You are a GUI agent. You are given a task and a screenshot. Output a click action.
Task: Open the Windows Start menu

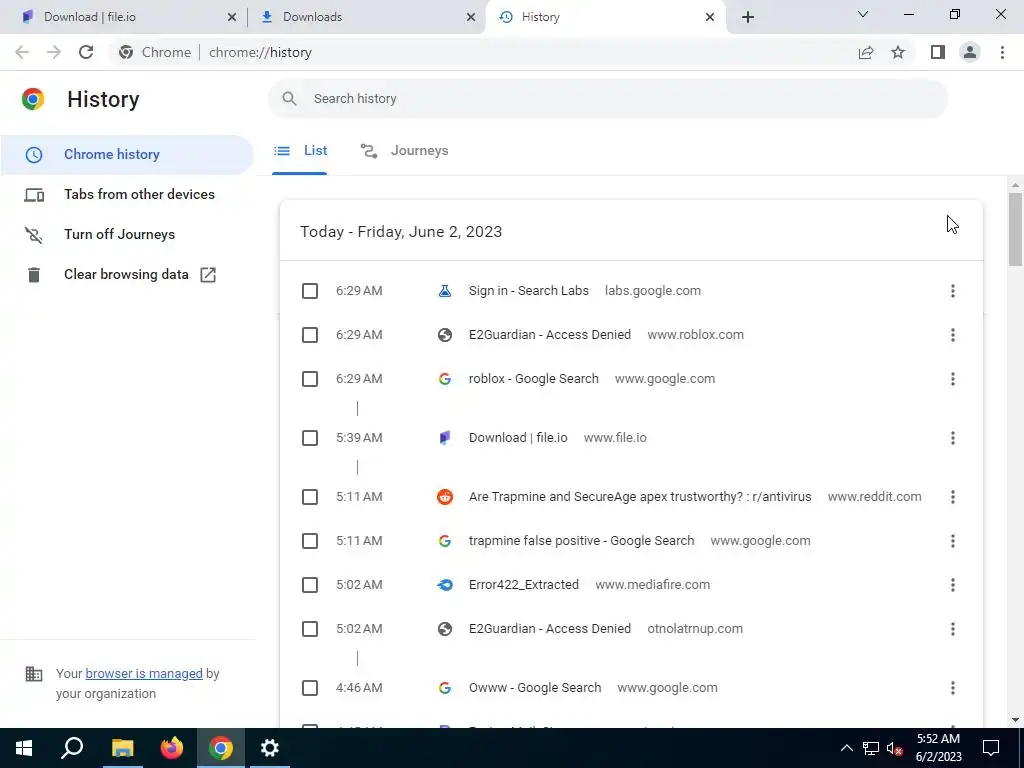pos(24,748)
